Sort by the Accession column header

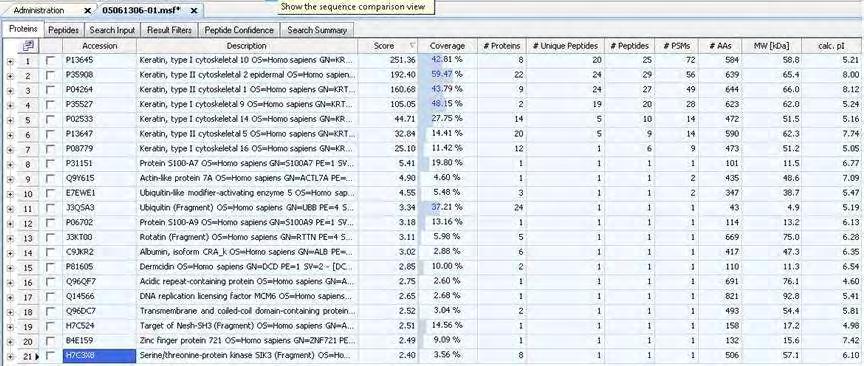coord(99,46)
